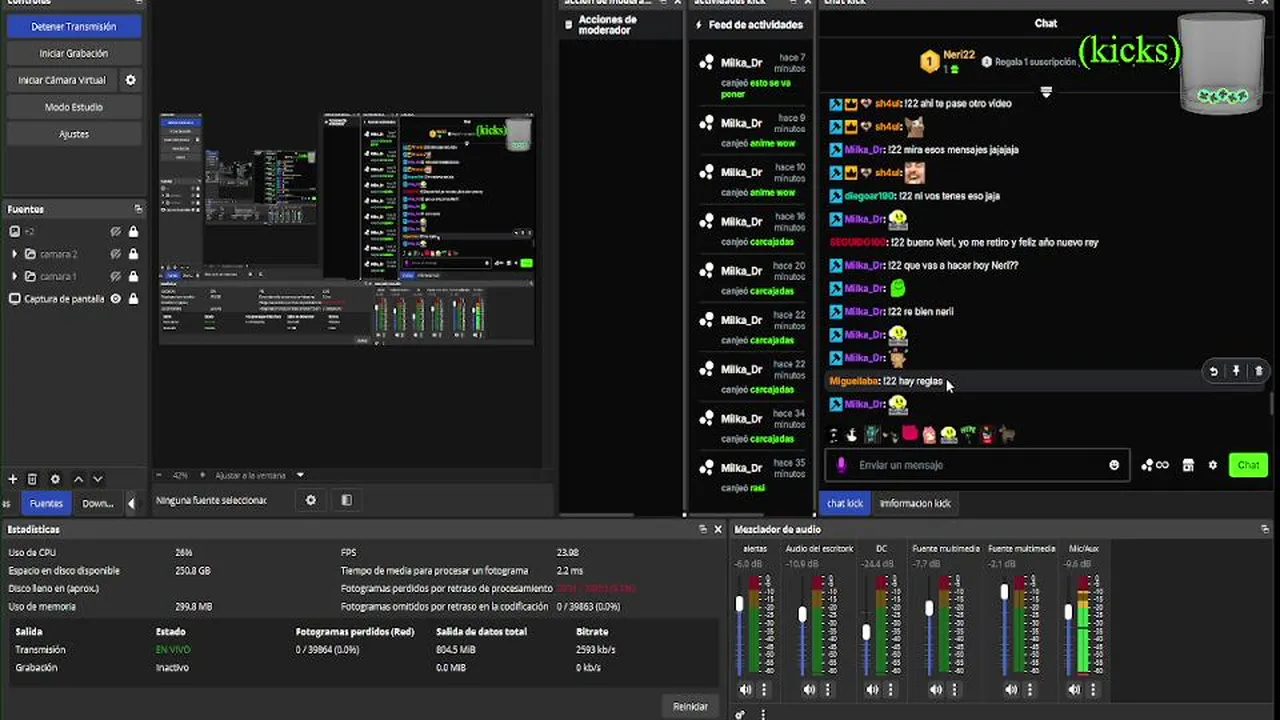The image size is (1280, 720).
Task: Delete the Miguellaba message
Action: pos(1258,371)
